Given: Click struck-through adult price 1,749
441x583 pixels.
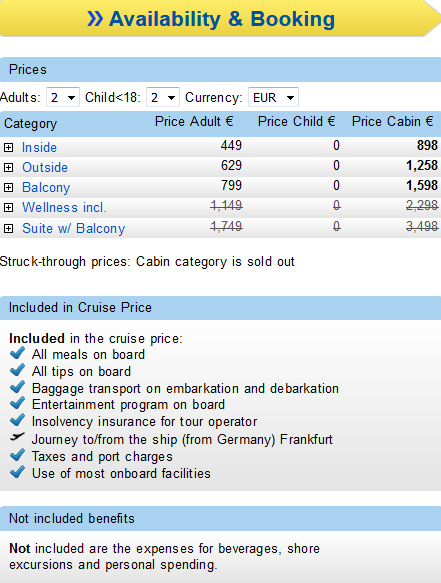Looking at the screenshot, I should coord(226,226).
